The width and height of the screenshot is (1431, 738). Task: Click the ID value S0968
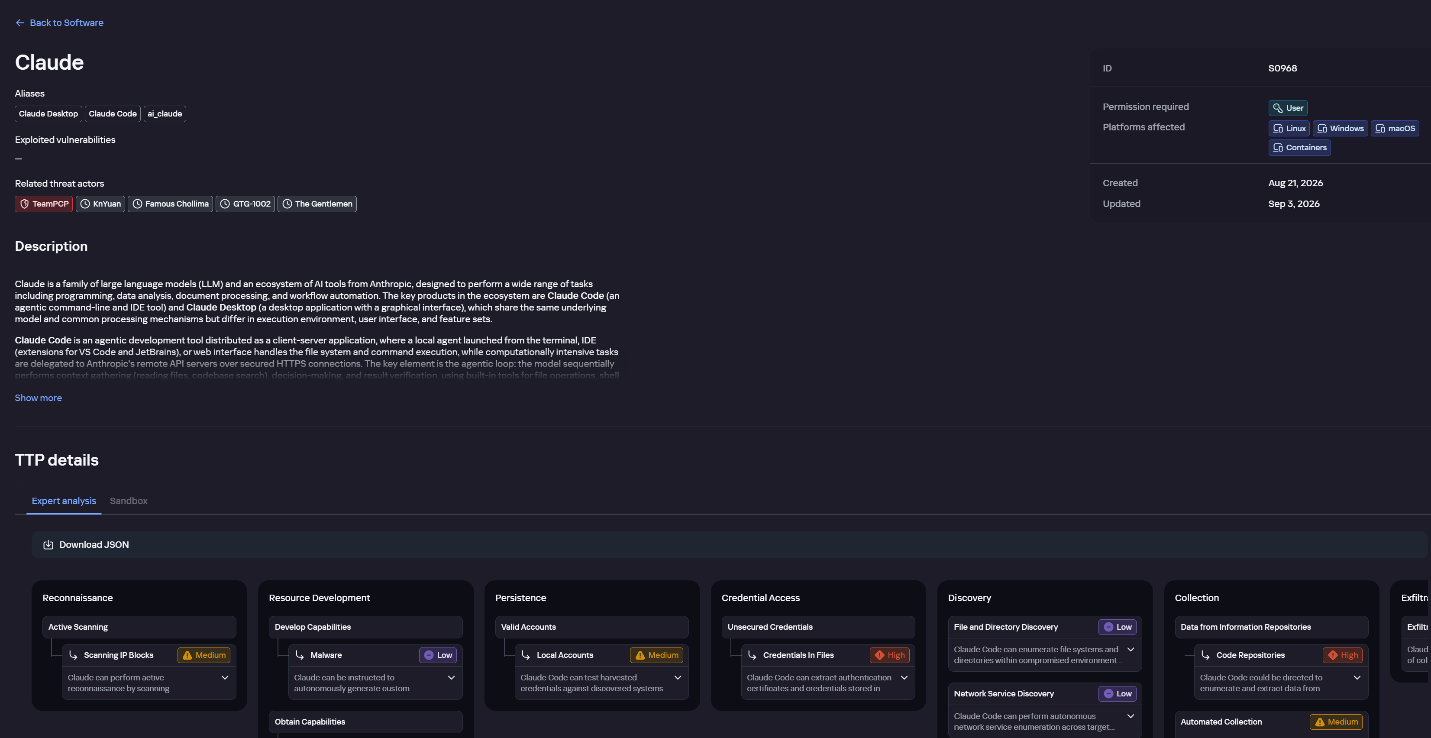(1283, 68)
